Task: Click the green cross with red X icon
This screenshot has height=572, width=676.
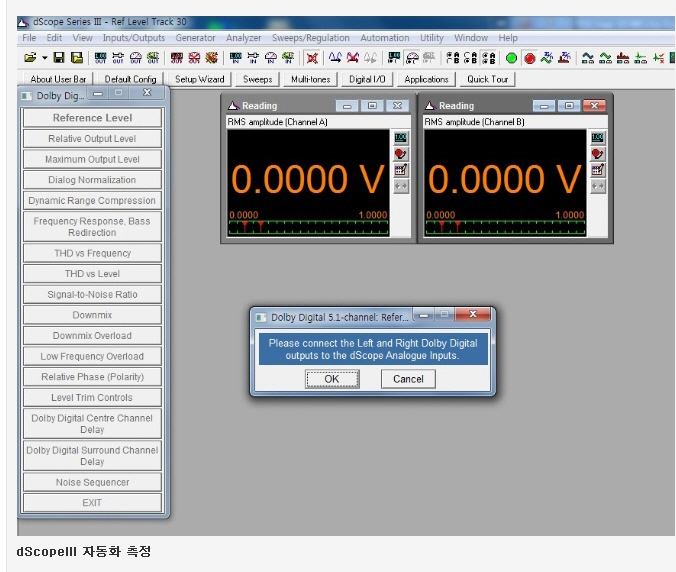Action: (x=658, y=58)
